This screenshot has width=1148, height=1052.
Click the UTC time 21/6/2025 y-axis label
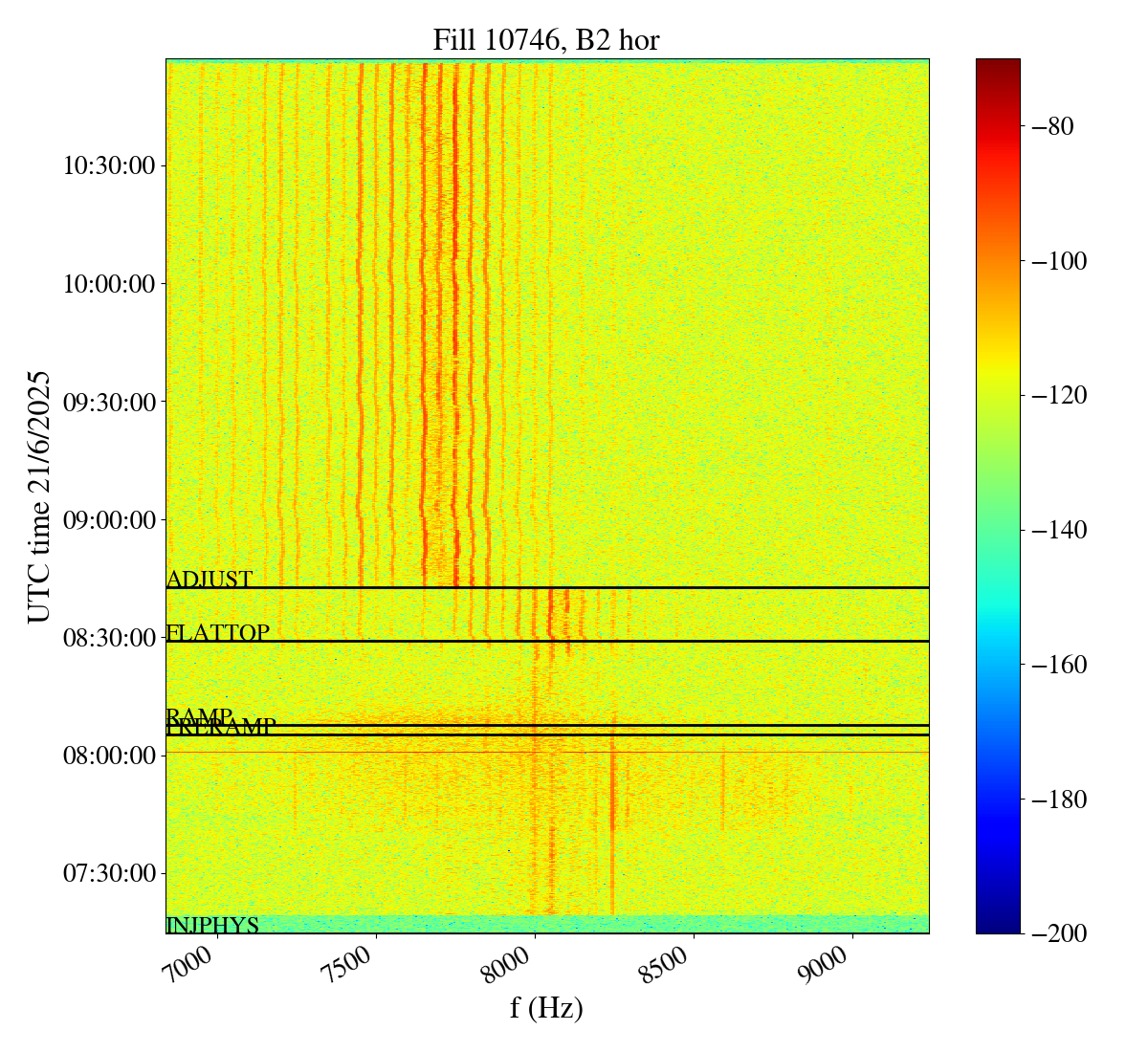(x=38, y=496)
